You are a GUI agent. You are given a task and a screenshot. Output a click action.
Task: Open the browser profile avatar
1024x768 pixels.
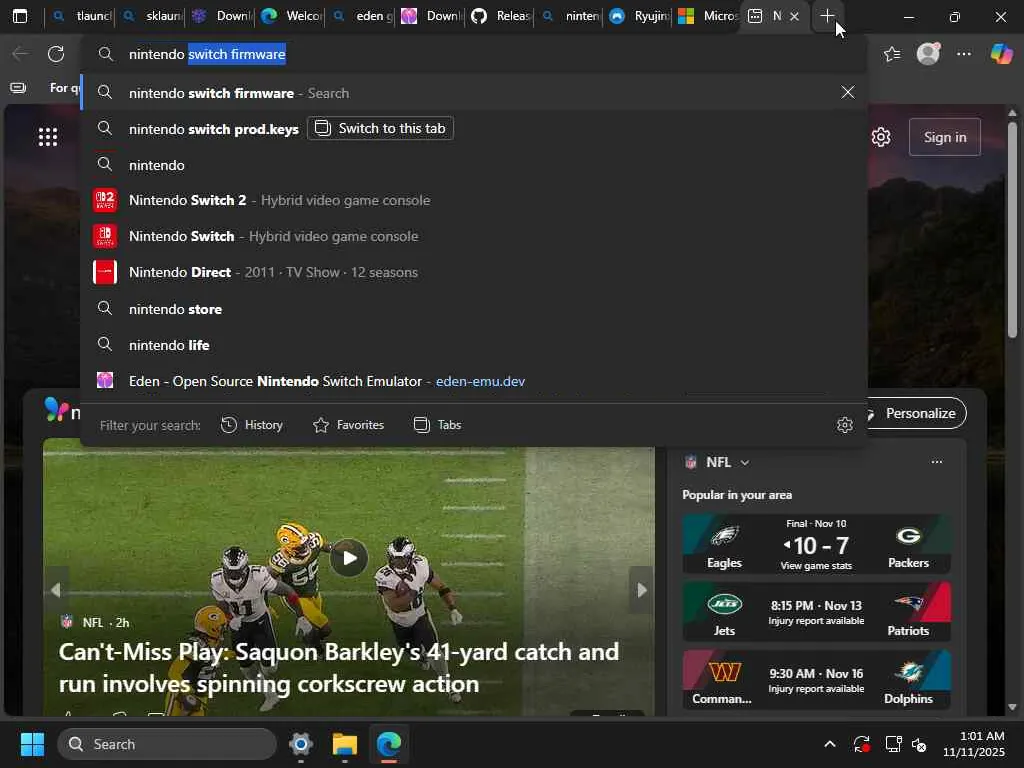pyautogui.click(x=928, y=54)
